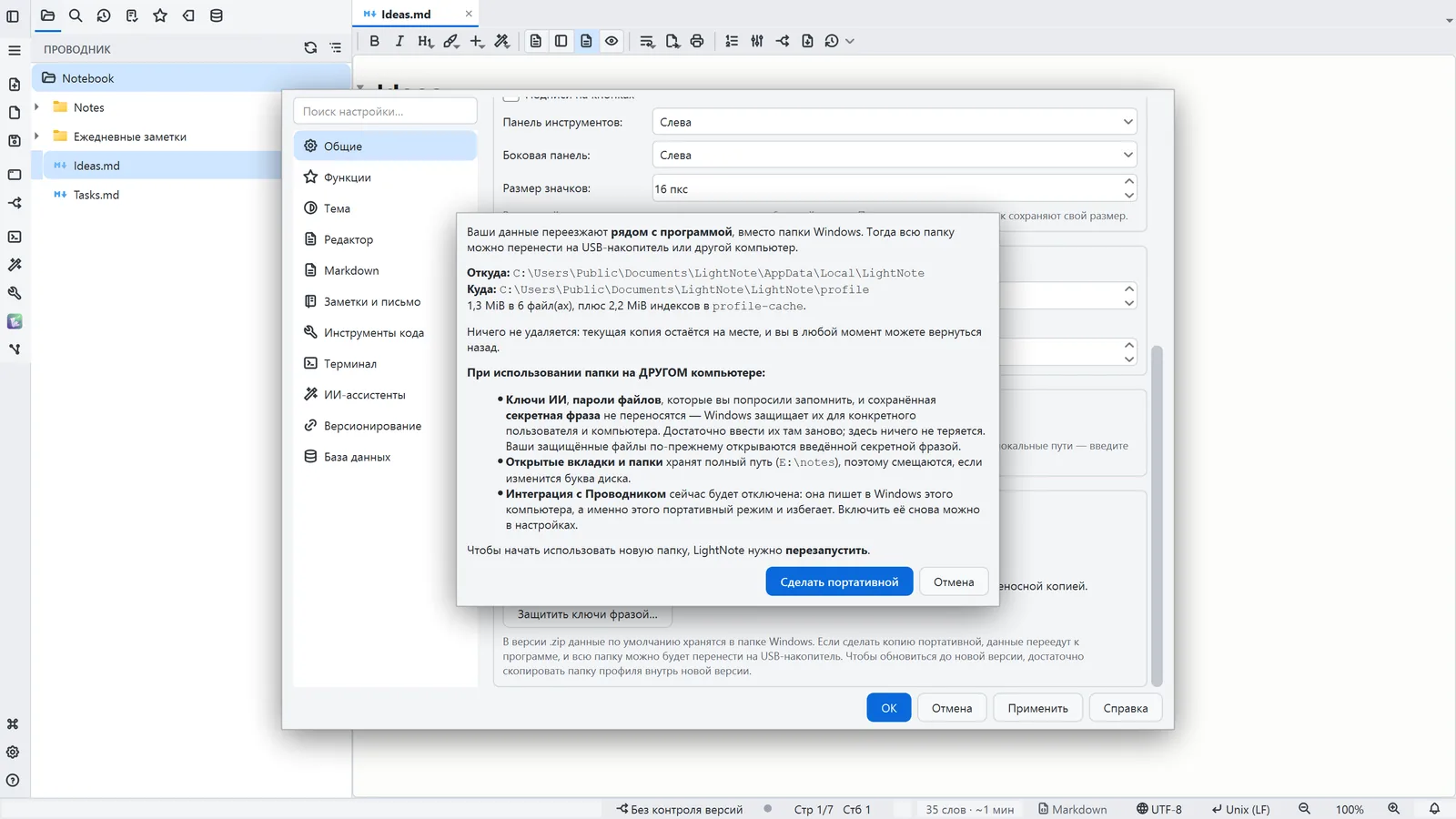Open the settings gear at the sidebar bottom
The height and width of the screenshot is (819, 1456).
[x=13, y=753]
